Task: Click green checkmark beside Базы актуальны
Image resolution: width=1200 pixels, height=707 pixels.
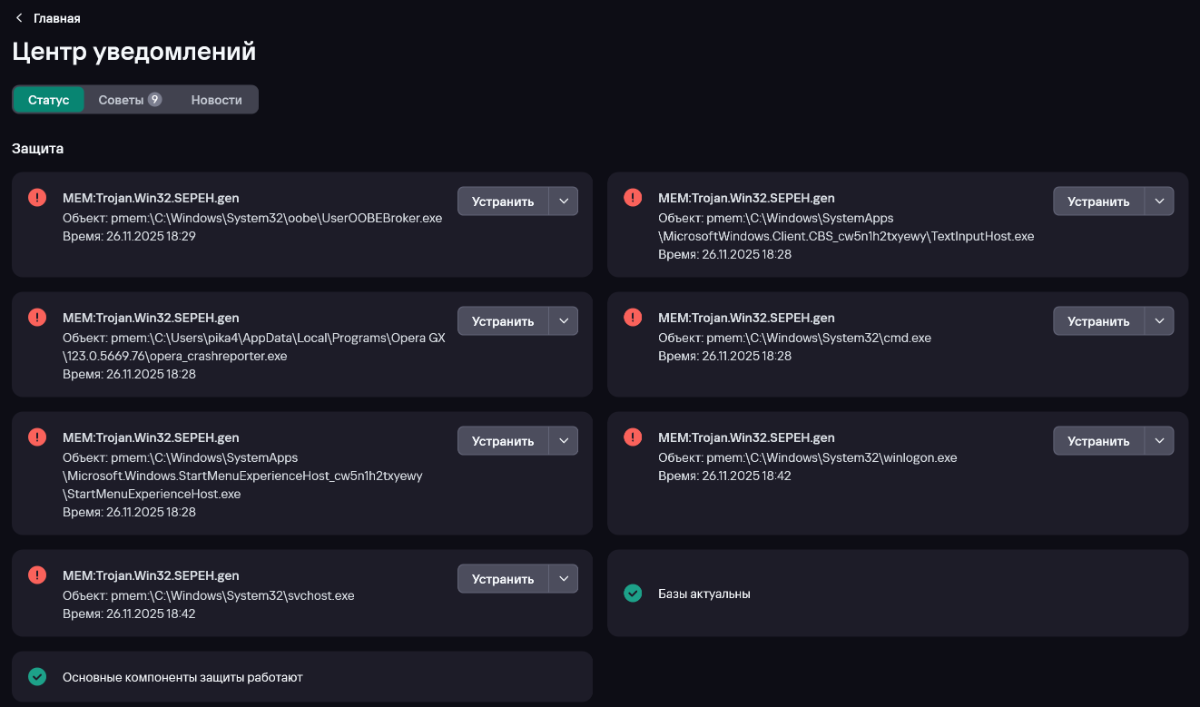Action: click(633, 594)
